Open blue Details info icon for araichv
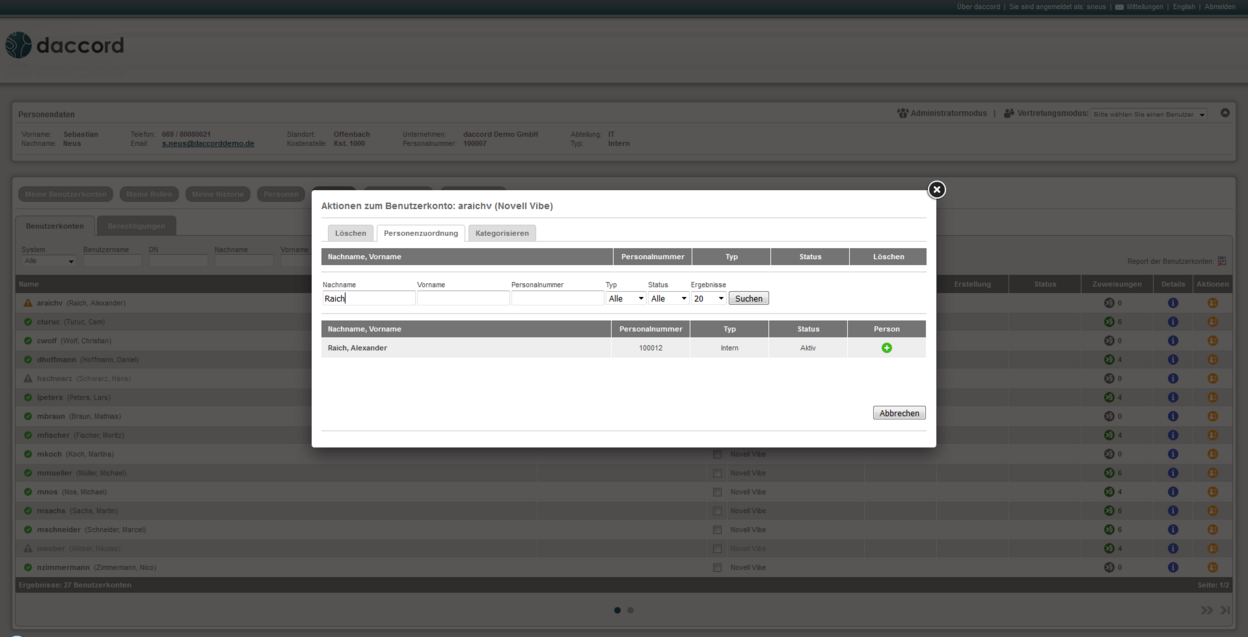The image size is (1248, 637). pyautogui.click(x=1173, y=303)
